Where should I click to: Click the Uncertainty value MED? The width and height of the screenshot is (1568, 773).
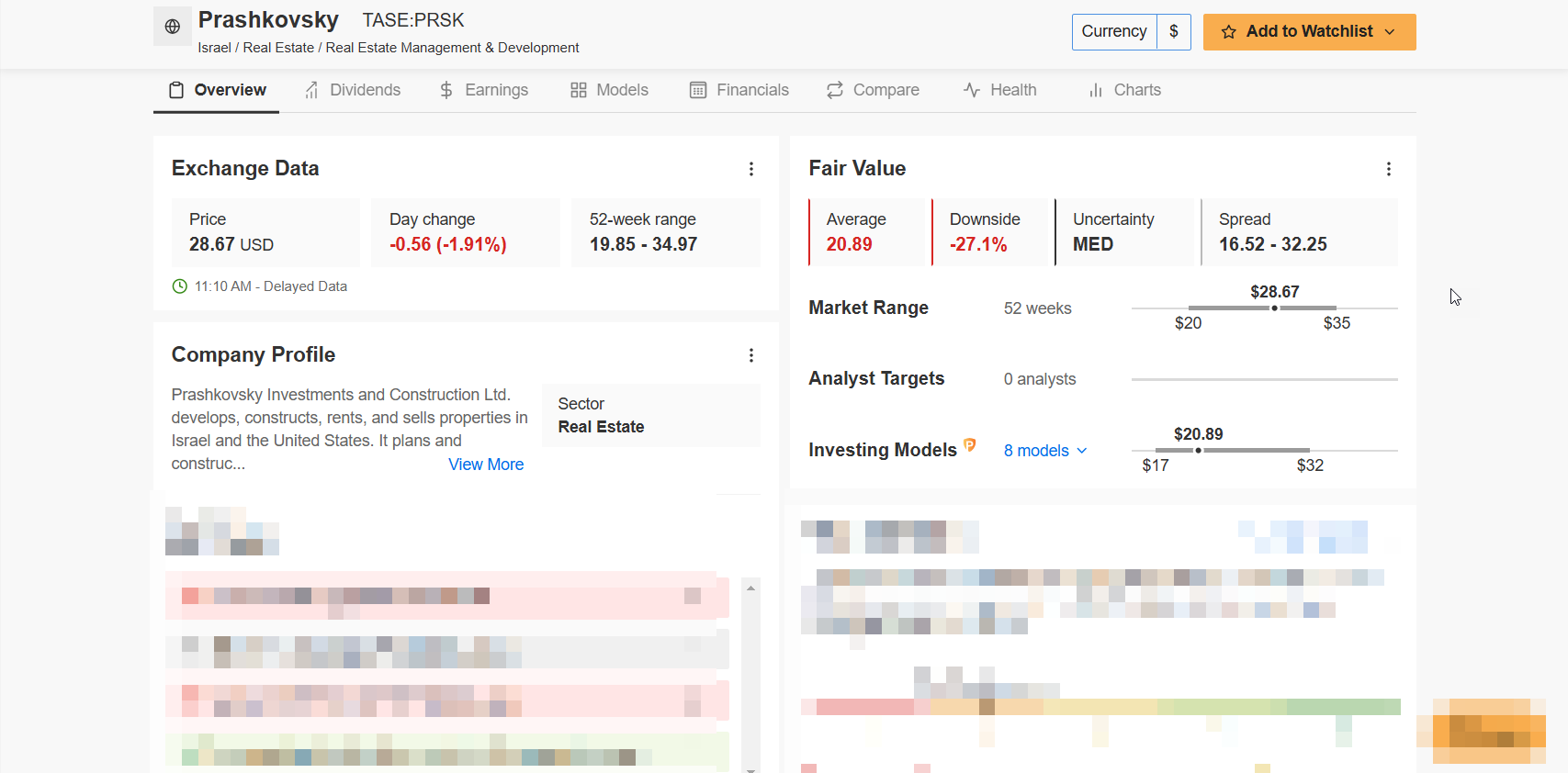[1093, 245]
